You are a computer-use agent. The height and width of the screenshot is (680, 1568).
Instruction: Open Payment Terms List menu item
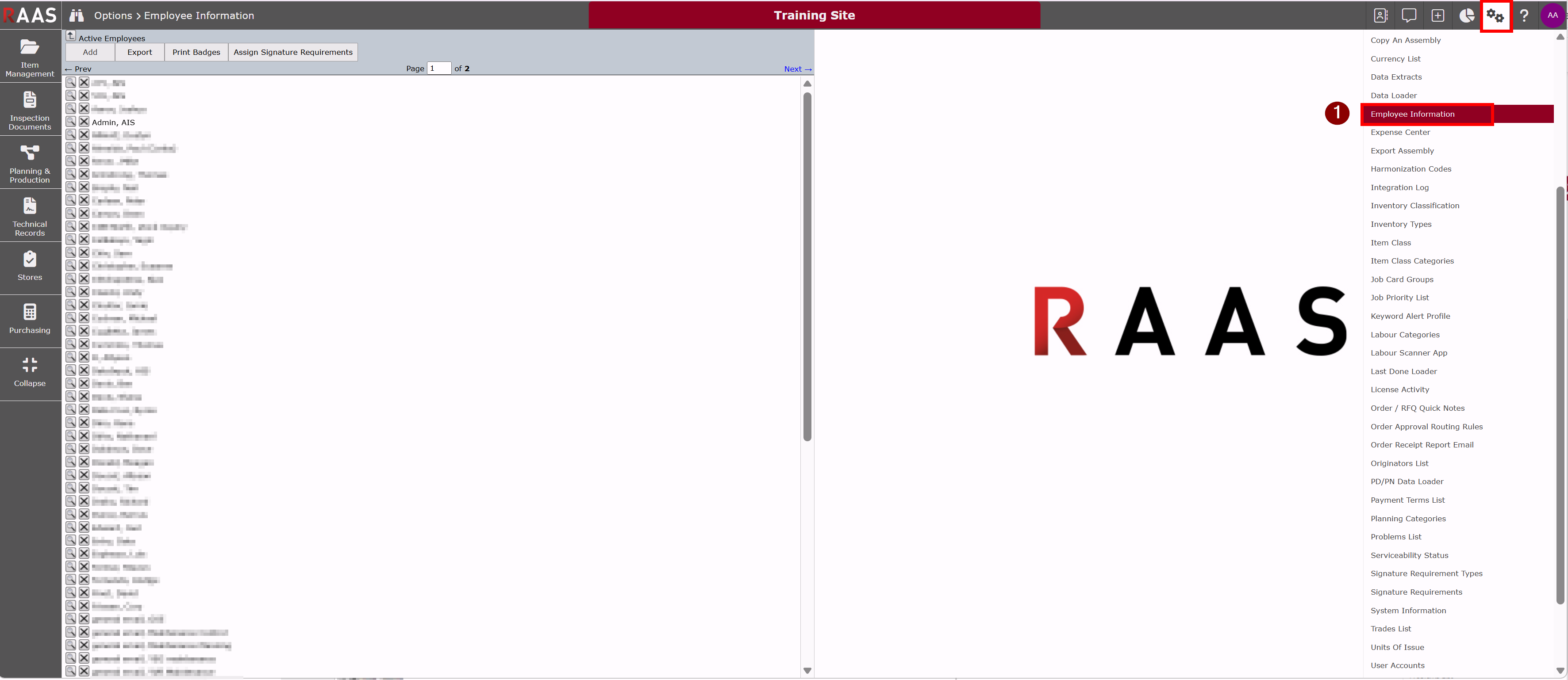click(1407, 500)
